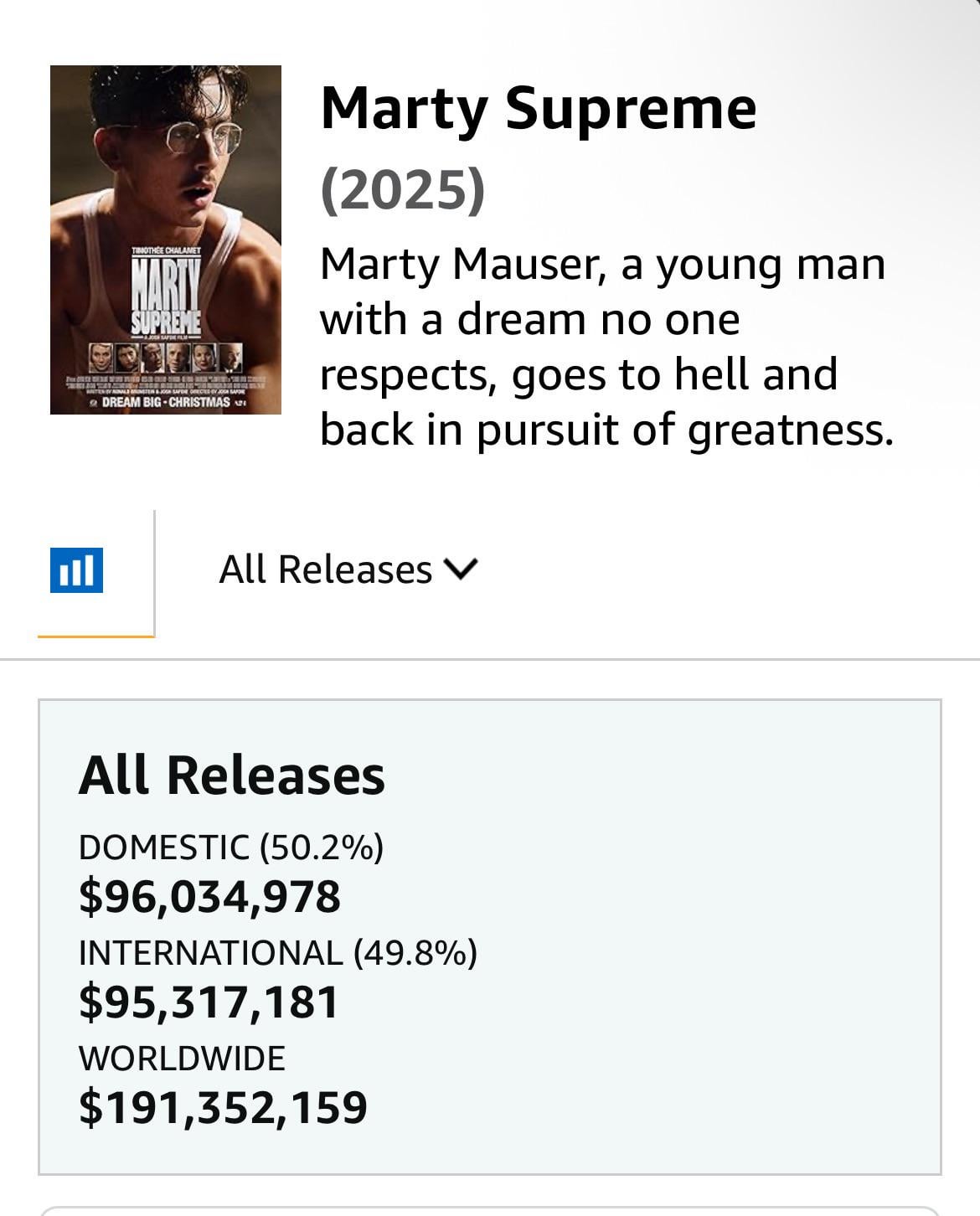Click the credits block text on poster
The height and width of the screenshot is (1216, 980).
[166, 384]
